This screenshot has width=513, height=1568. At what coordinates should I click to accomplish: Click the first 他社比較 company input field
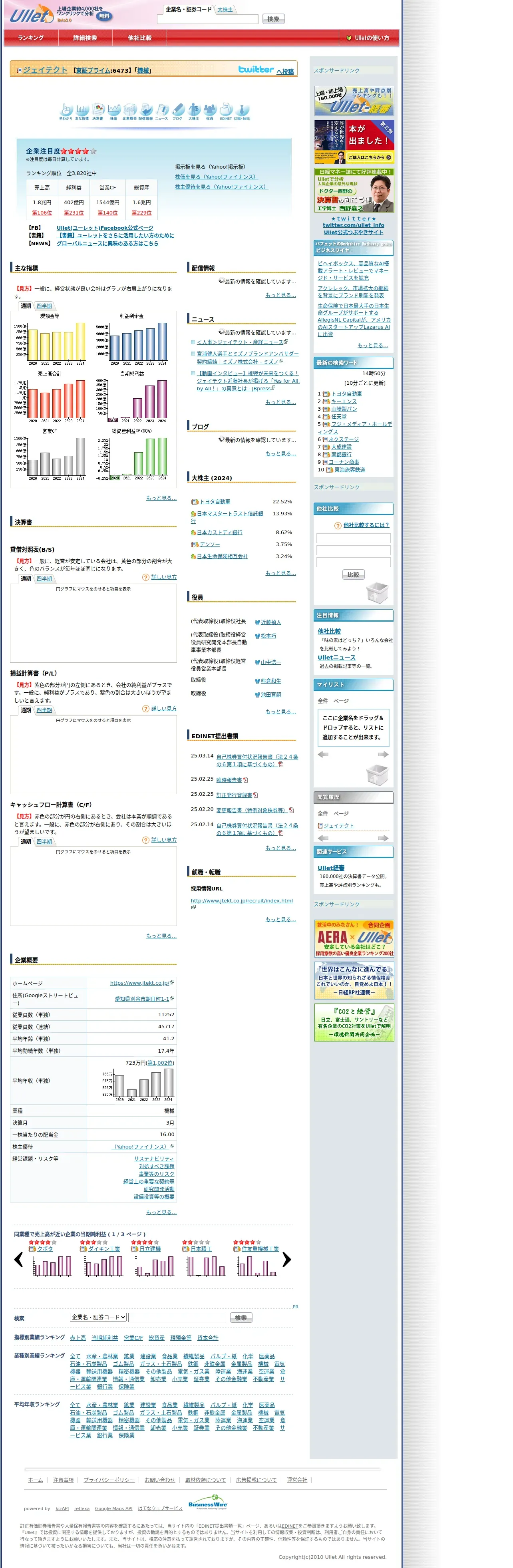coord(353,538)
